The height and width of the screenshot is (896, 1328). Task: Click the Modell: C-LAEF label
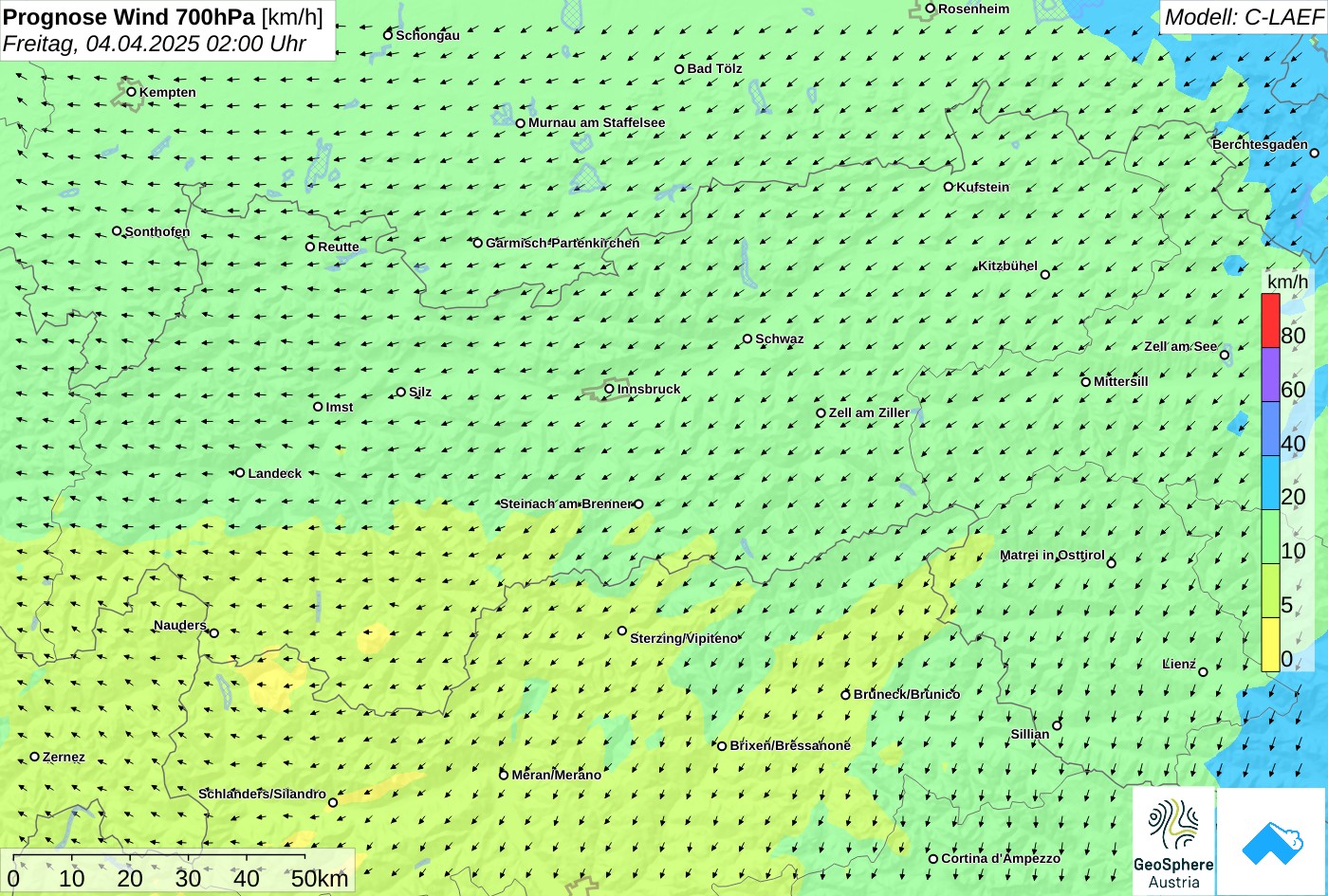1244,16
